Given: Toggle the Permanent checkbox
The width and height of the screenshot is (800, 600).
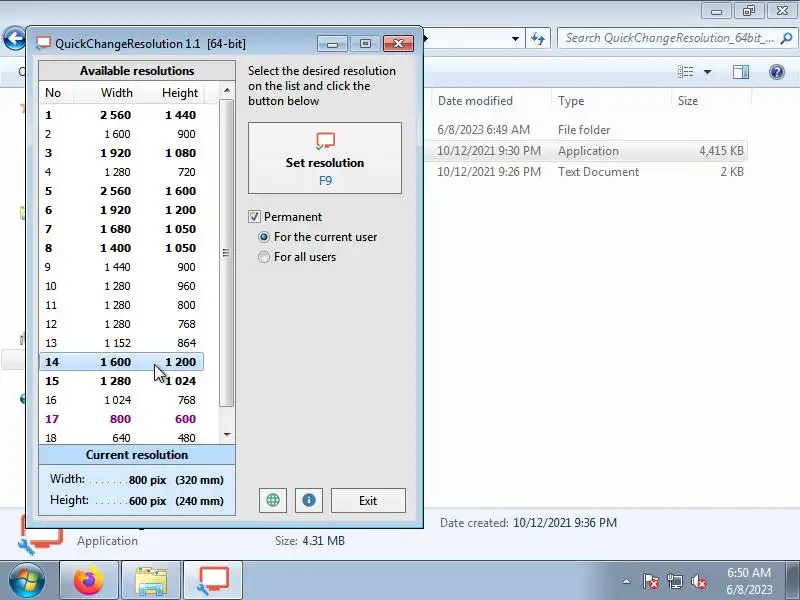Looking at the screenshot, I should click(254, 217).
